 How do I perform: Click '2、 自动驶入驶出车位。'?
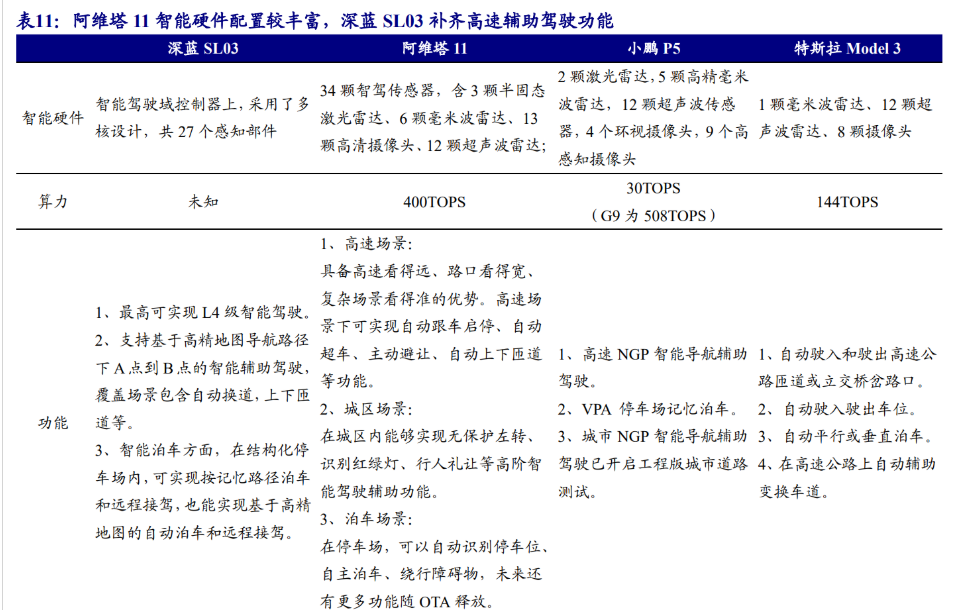click(838, 409)
